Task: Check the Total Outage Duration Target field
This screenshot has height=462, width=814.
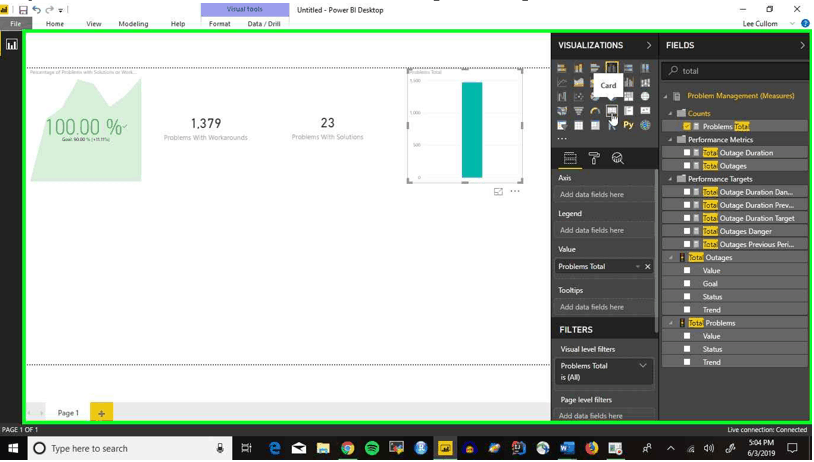Action: (687, 218)
